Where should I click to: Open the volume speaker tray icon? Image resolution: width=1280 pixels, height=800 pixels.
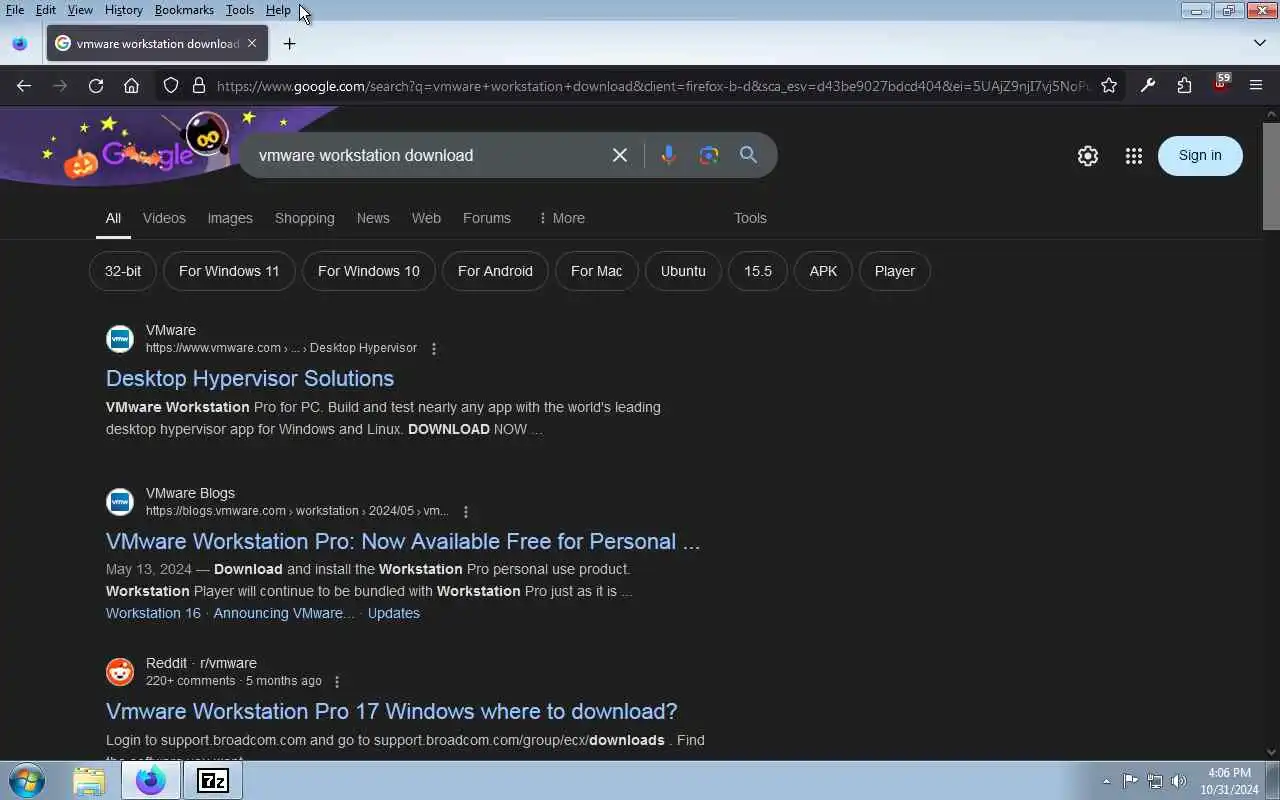coord(1179,781)
